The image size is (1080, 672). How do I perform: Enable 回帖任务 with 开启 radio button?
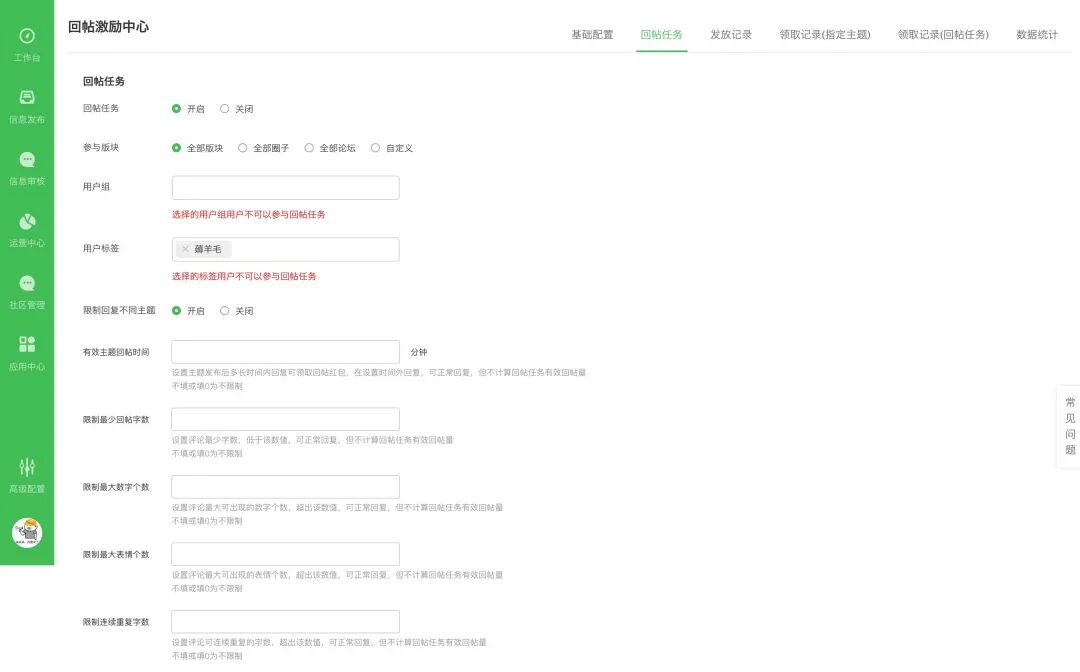[x=177, y=109]
